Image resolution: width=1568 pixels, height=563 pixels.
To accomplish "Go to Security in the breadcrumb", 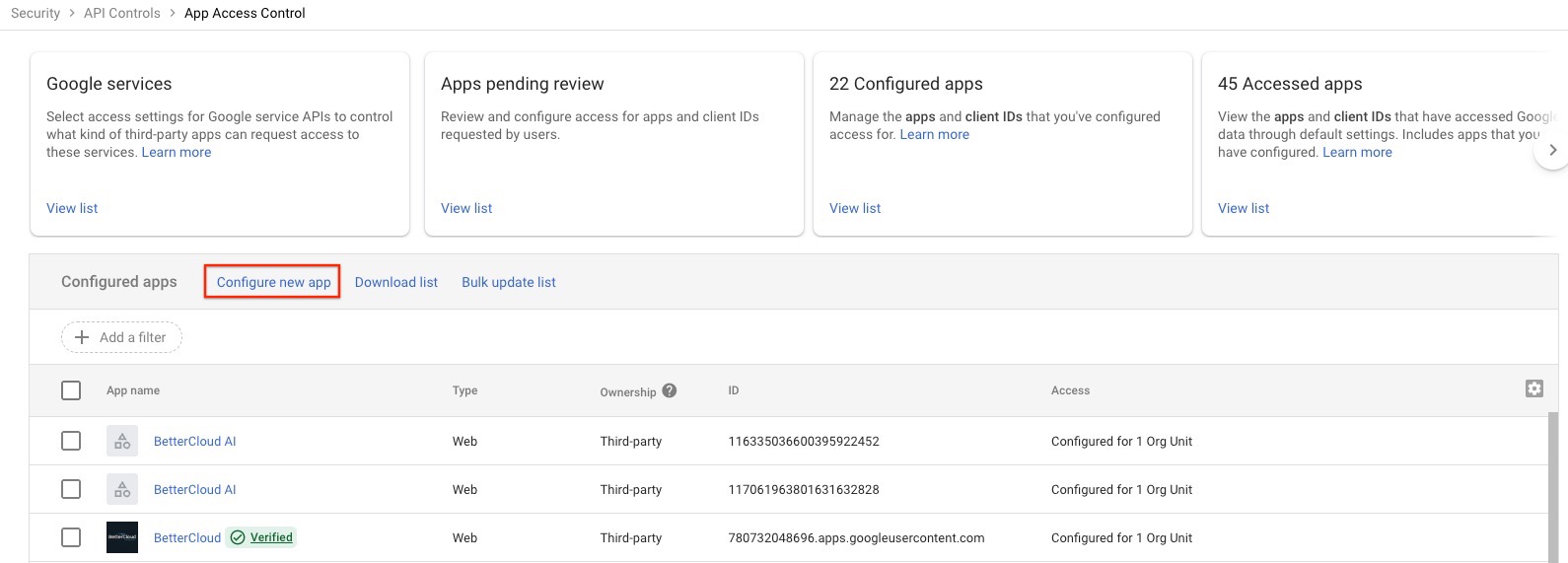I will (36, 13).
